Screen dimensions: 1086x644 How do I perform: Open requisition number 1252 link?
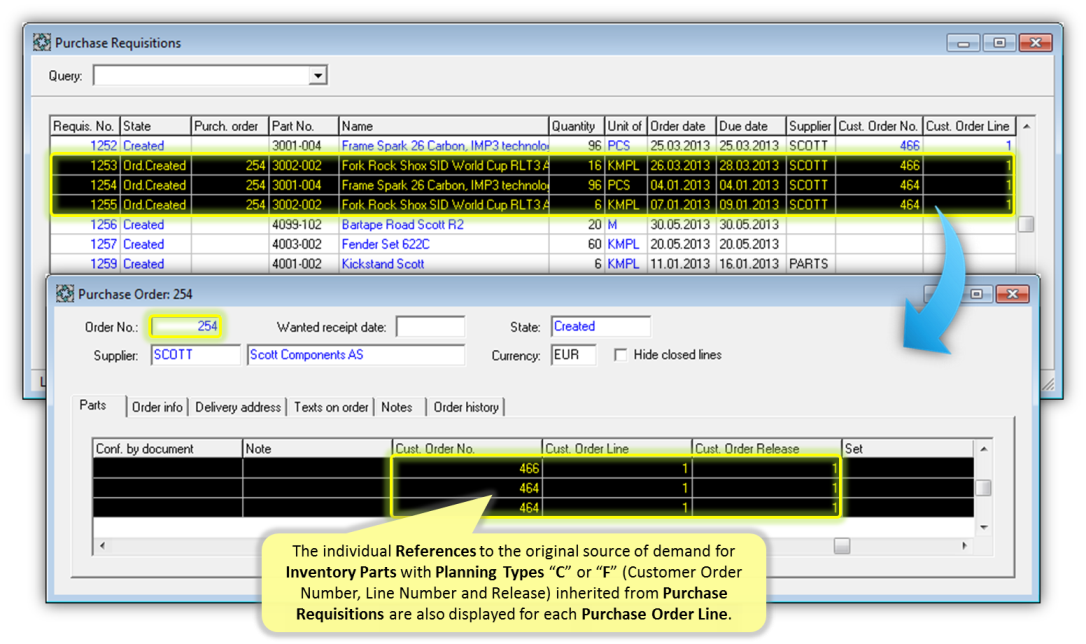tap(103, 145)
